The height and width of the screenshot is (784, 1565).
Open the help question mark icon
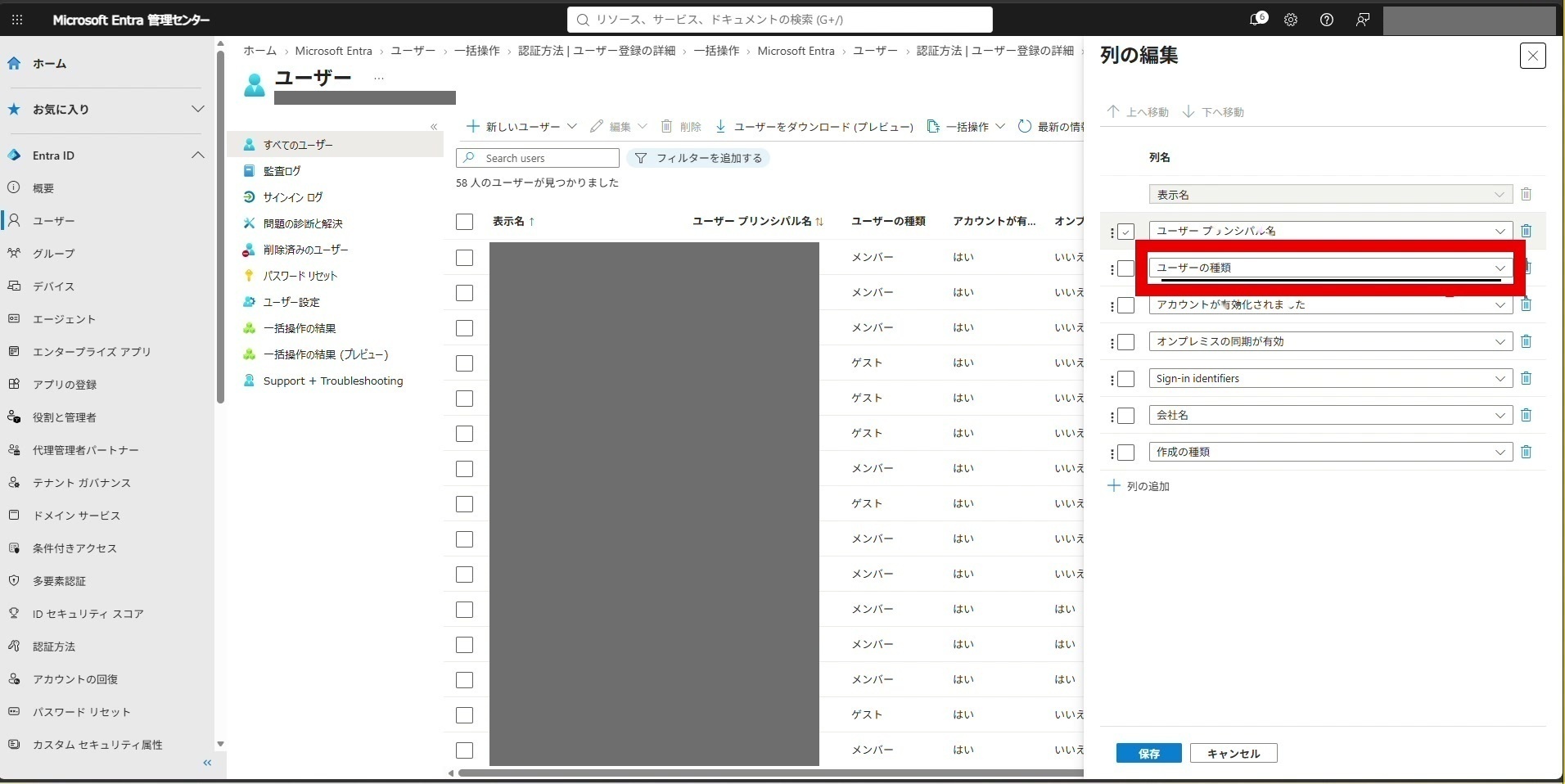click(1327, 20)
